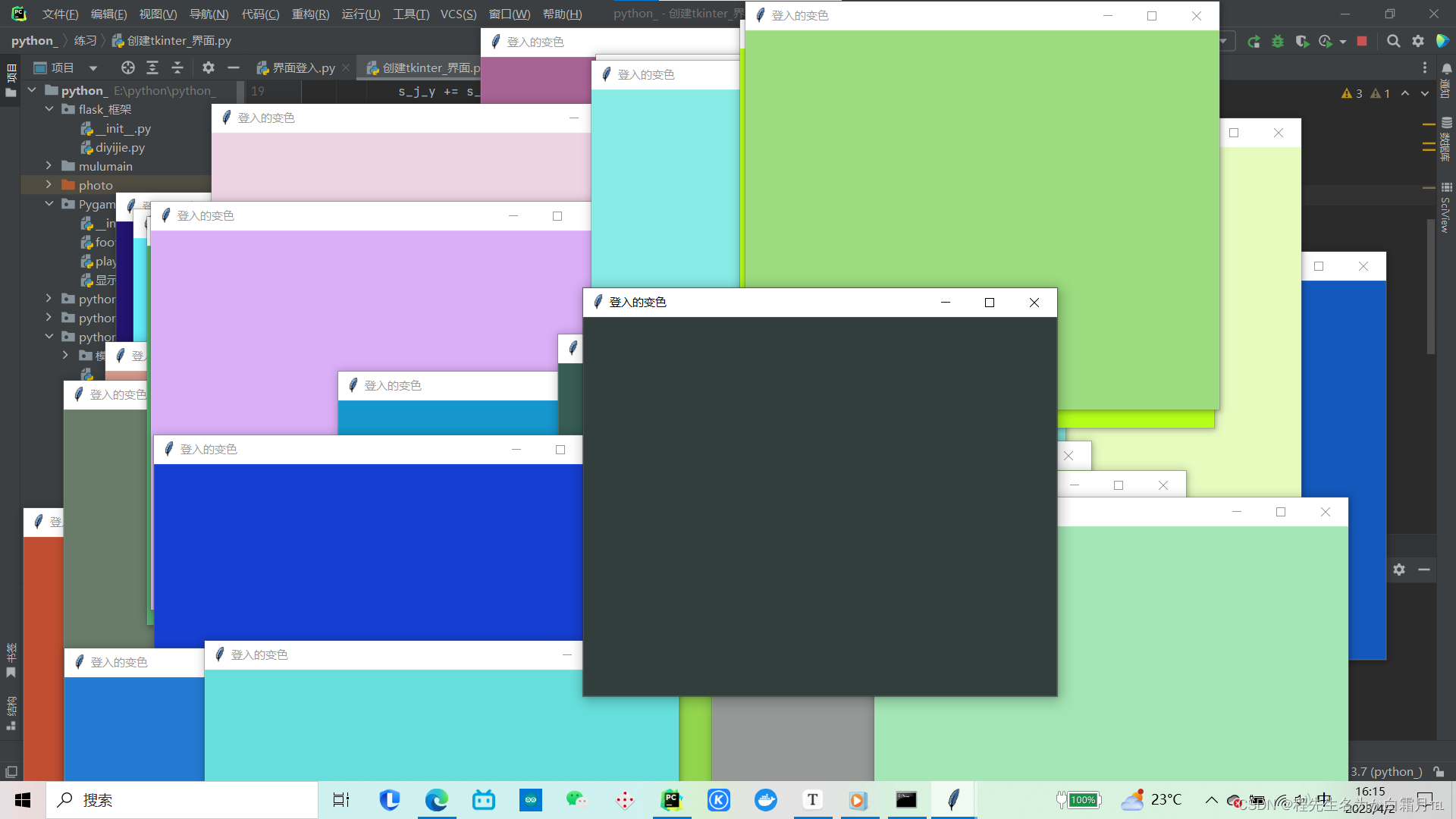Toggle the Database side tool window
Image resolution: width=1456 pixels, height=819 pixels.
[1446, 136]
